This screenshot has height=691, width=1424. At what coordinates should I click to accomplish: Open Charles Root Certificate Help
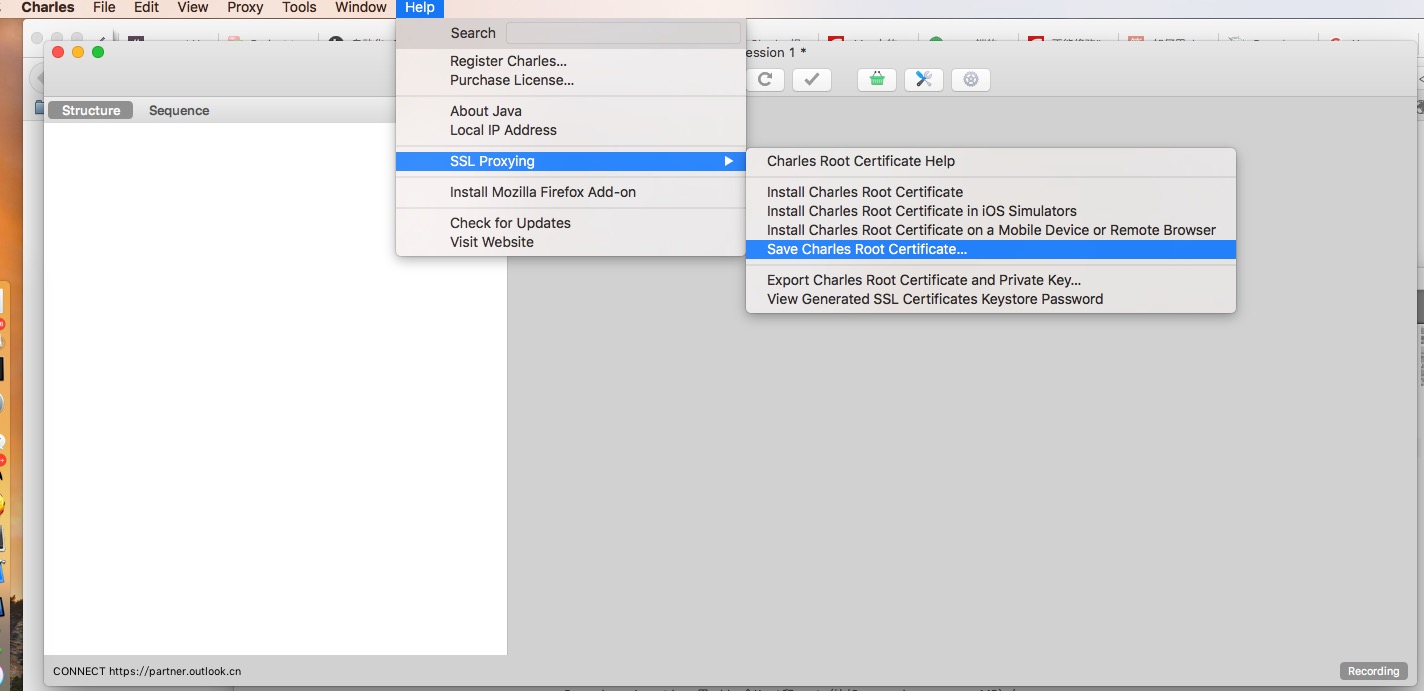991,161
